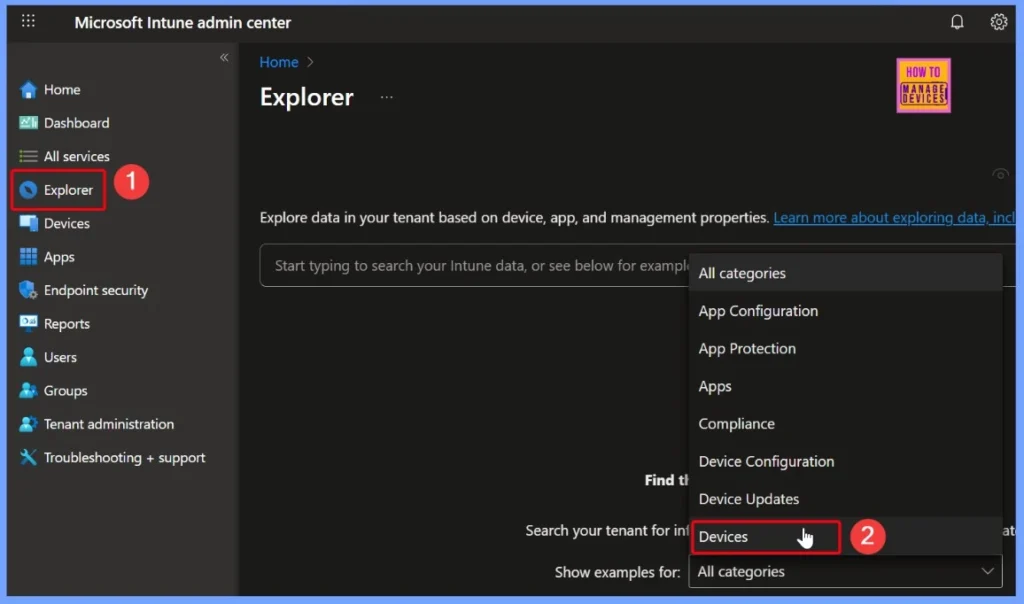Image resolution: width=1024 pixels, height=604 pixels.
Task: Choose Device Configuration category option
Action: (x=845, y=462)
